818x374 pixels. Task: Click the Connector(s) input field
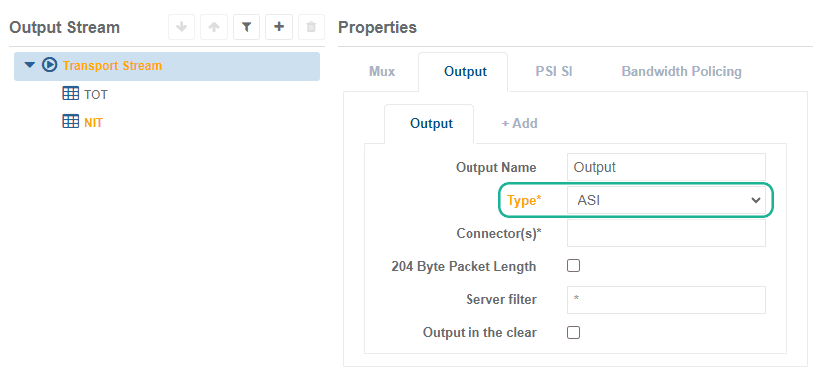(666, 233)
